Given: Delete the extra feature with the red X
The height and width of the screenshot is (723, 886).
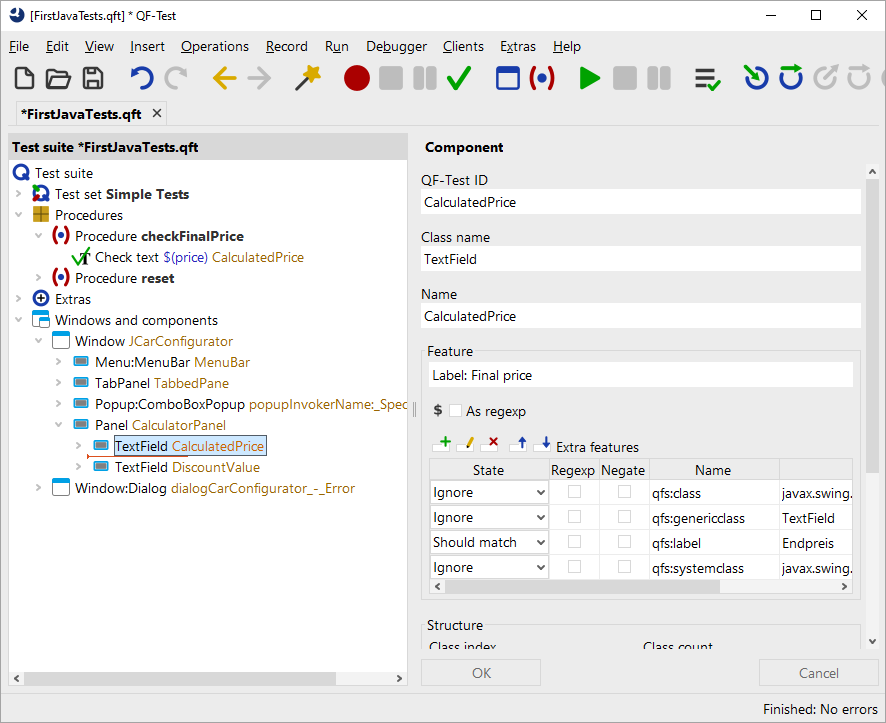Looking at the screenshot, I should pyautogui.click(x=489, y=444).
